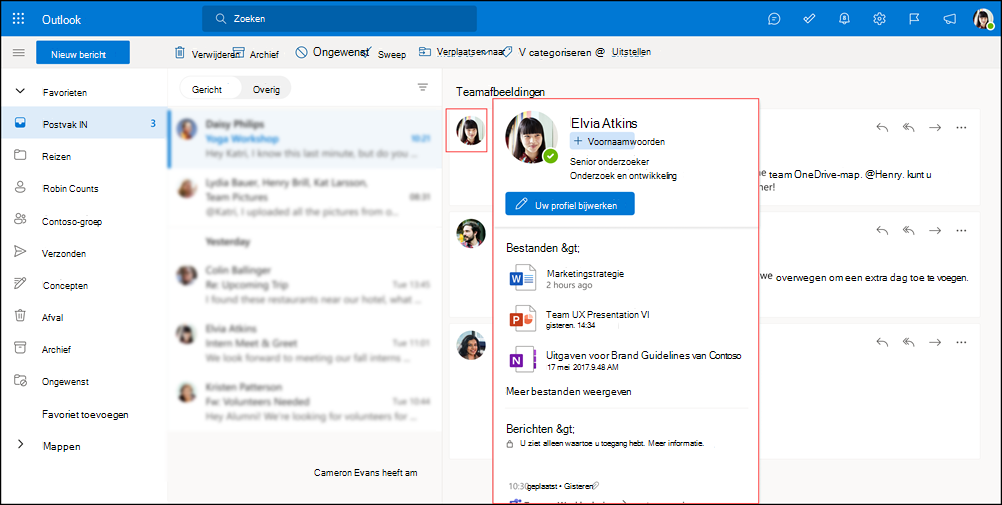1002x505 pixels.
Task: Reply to the second message
Action: click(883, 230)
